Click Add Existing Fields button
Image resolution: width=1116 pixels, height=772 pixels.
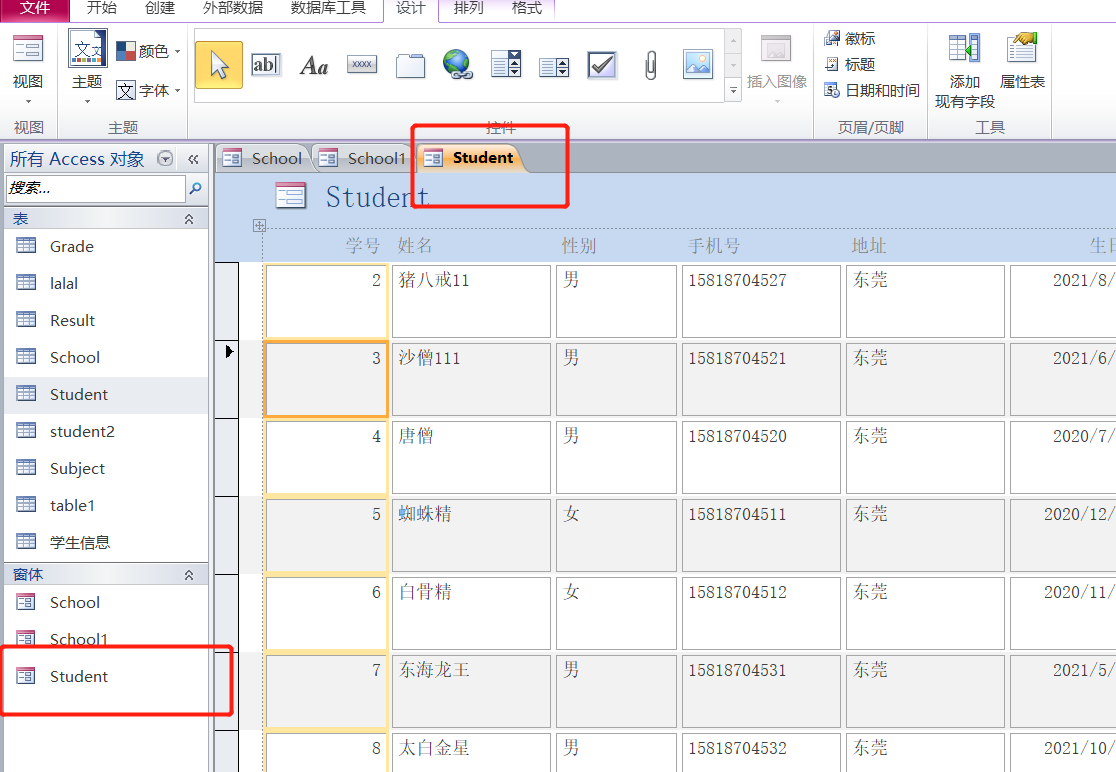pyautogui.click(x=965, y=70)
